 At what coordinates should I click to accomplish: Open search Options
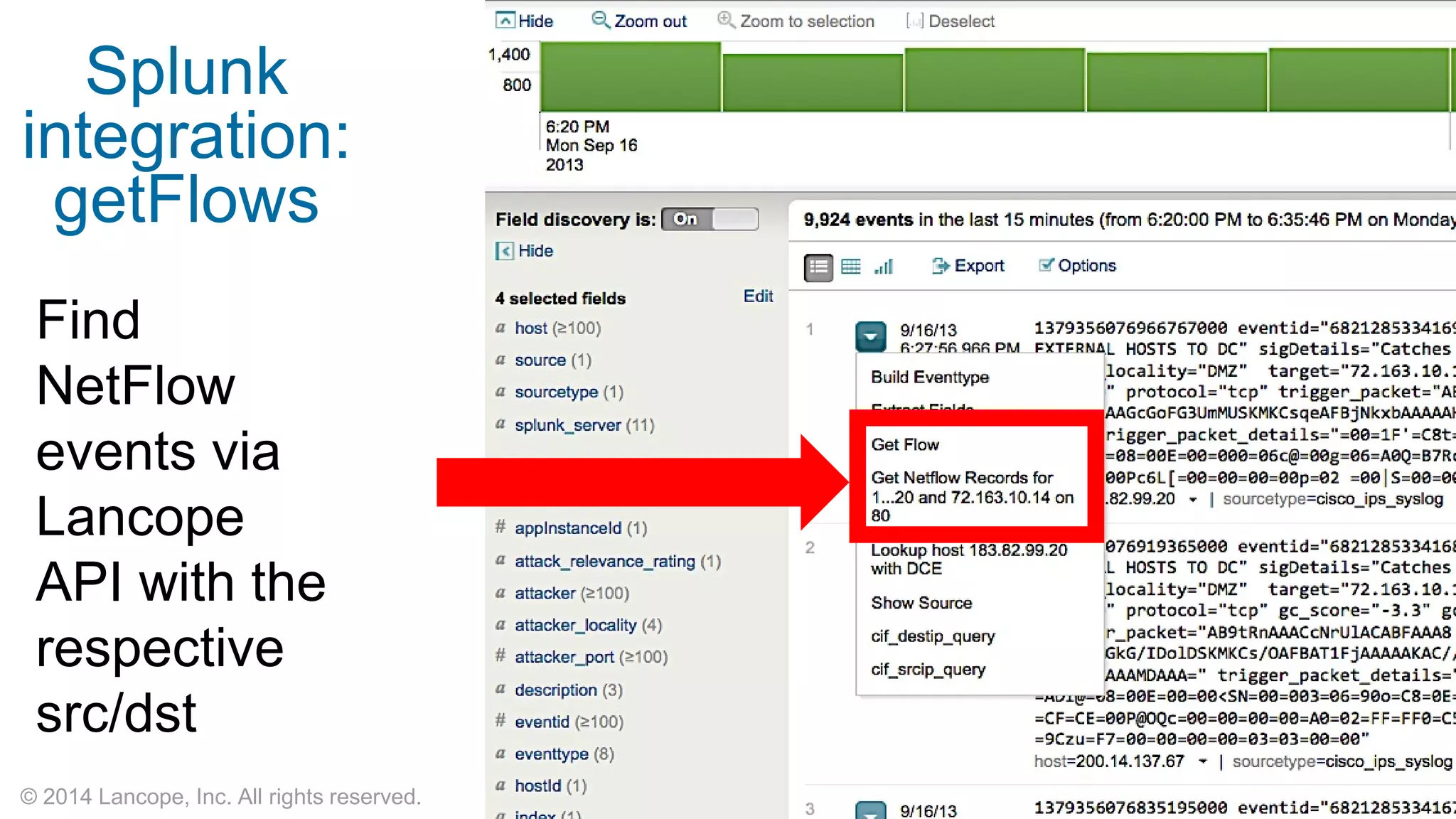tap(1077, 266)
